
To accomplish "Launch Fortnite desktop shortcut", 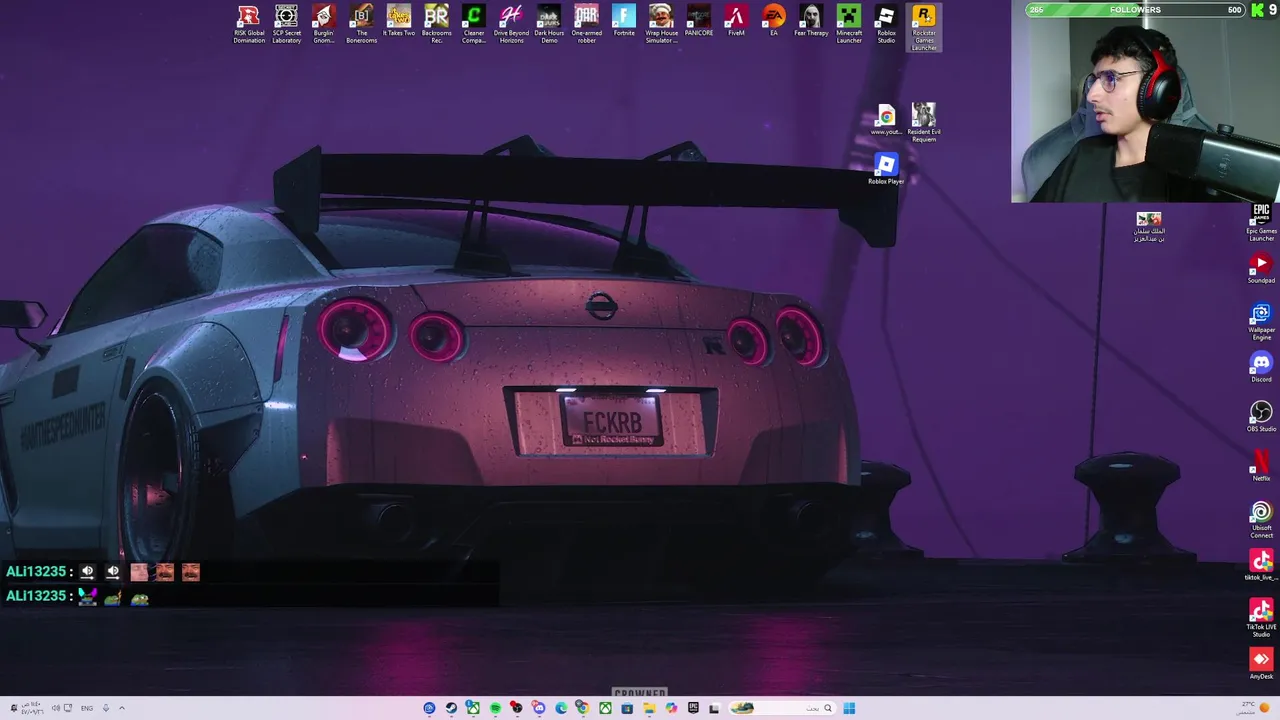I will tap(624, 21).
